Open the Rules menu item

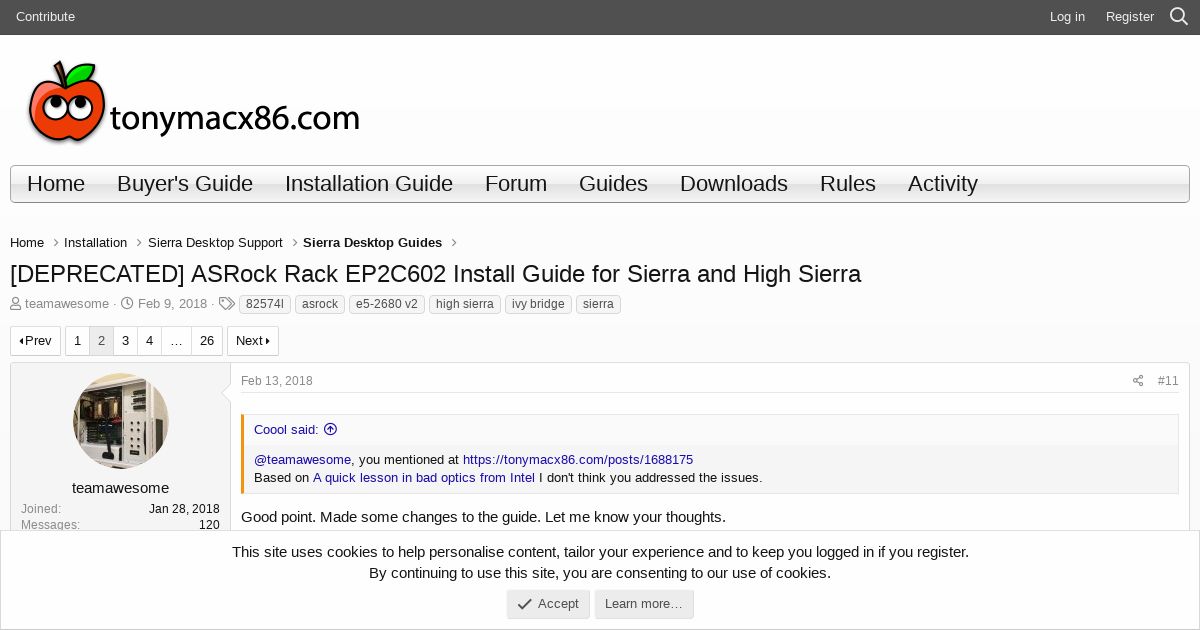point(848,184)
